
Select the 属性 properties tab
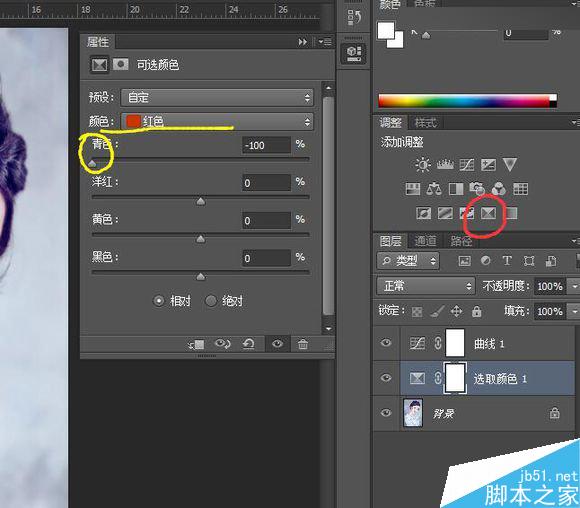98,42
